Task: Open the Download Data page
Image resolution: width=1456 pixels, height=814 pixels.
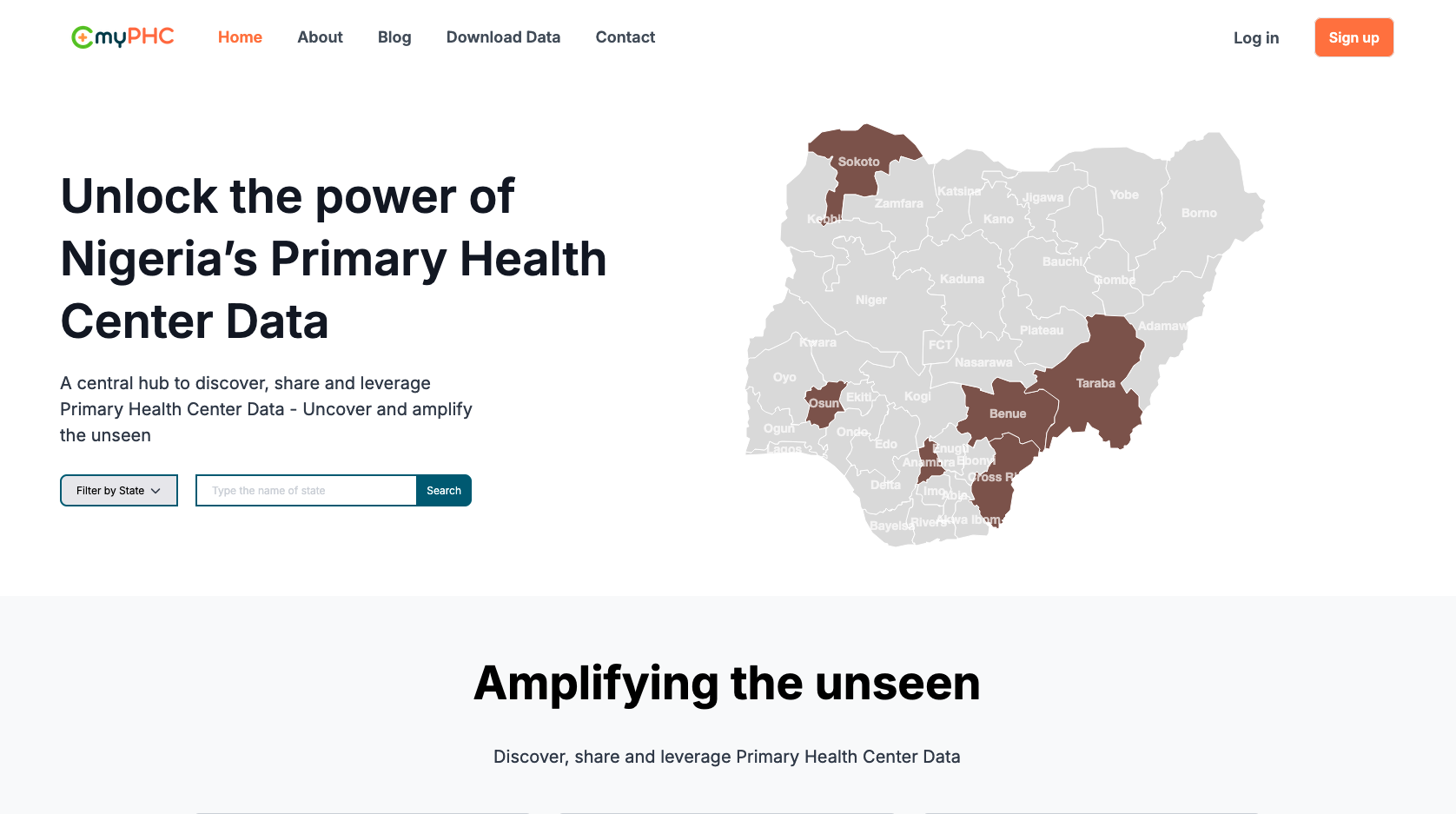Action: (503, 37)
